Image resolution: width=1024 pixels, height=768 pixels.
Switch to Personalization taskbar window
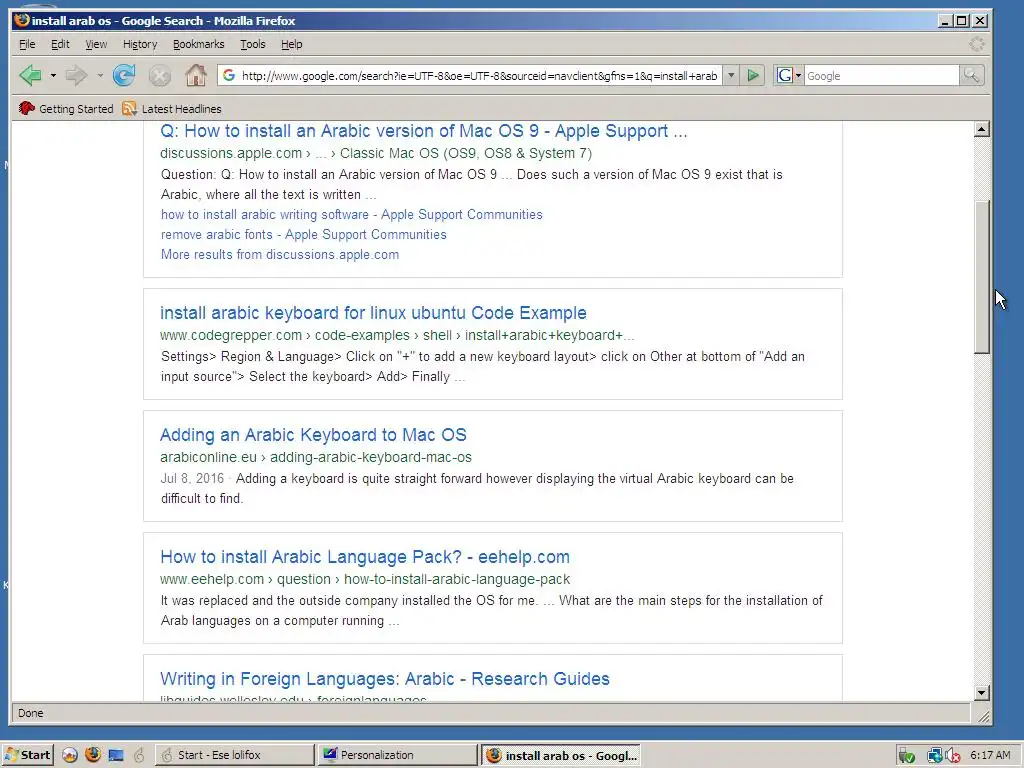(x=398, y=755)
